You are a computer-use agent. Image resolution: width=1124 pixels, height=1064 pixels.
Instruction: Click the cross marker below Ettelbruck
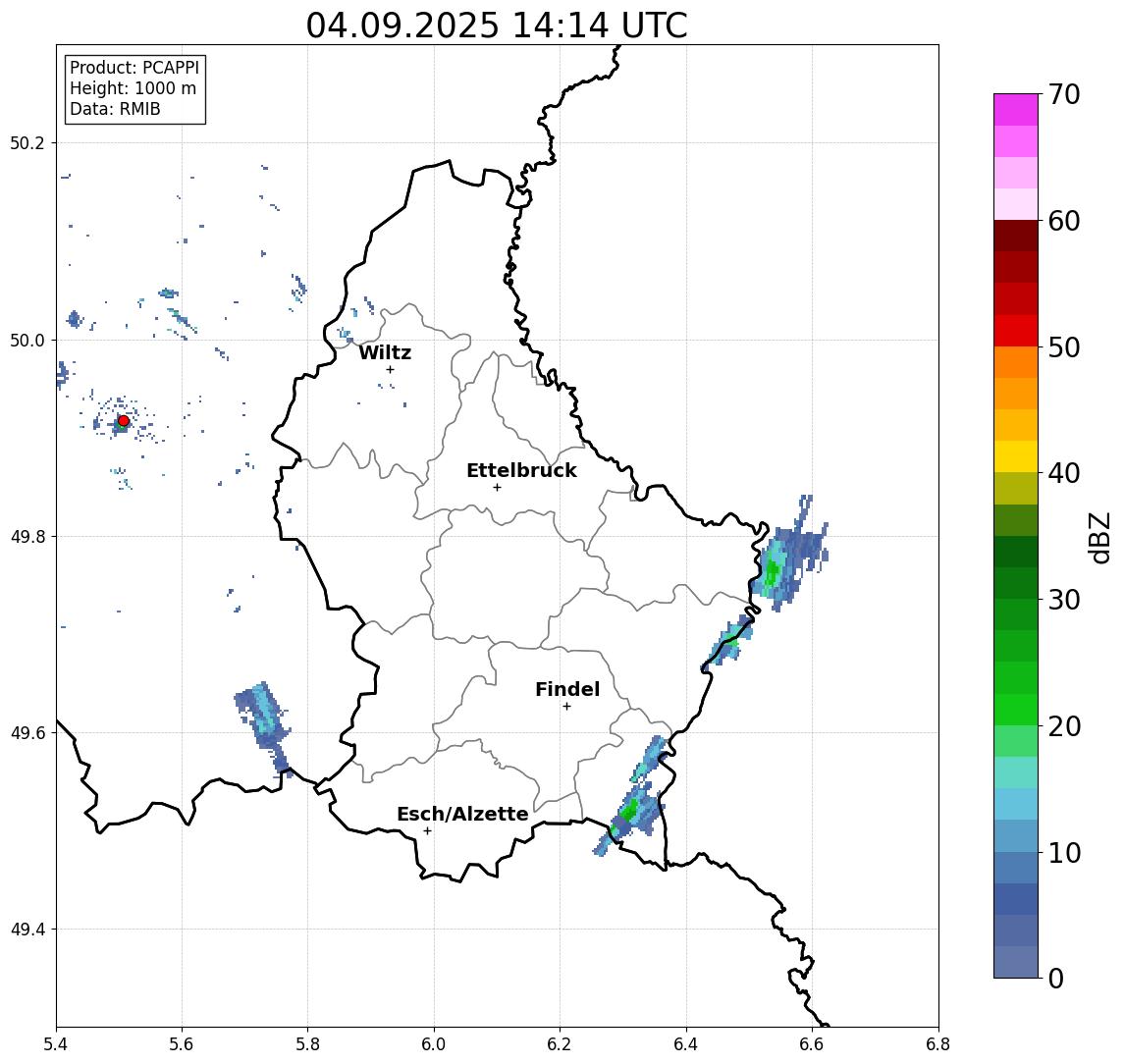[x=497, y=488]
